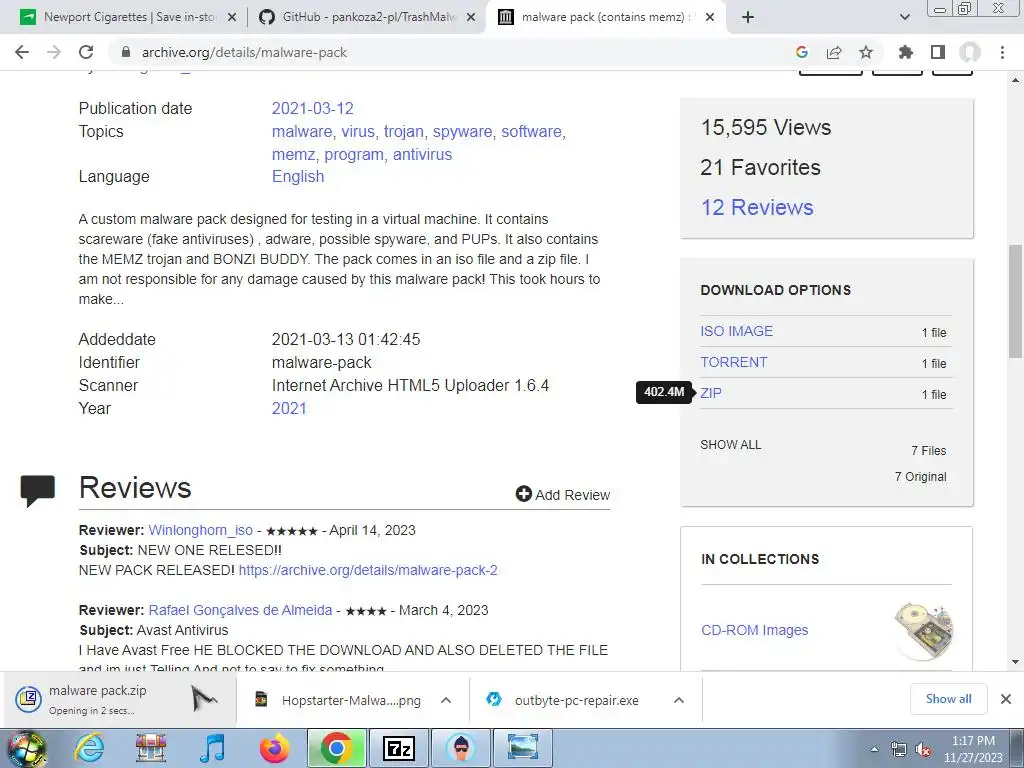Switch to the Newport Cigarettes tab
The width and height of the screenshot is (1024, 768).
pyautogui.click(x=127, y=17)
